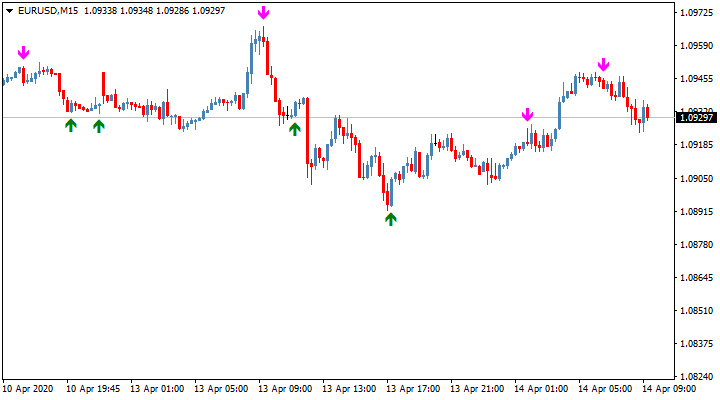Click the 13 Apr 21:00 time label
The height and width of the screenshot is (400, 720).
click(x=477, y=389)
